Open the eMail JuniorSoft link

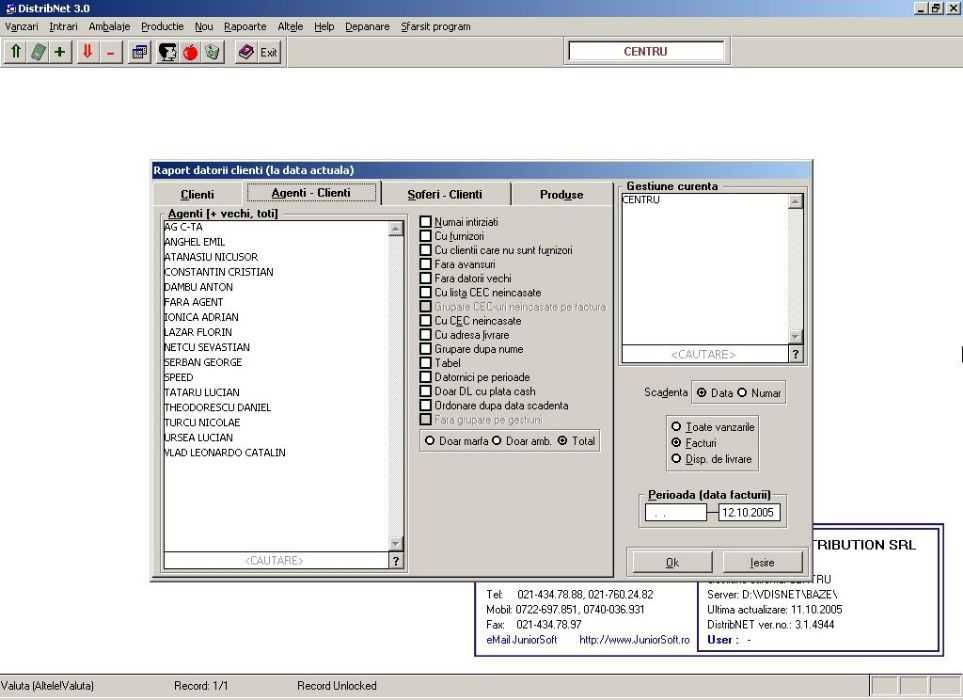click(x=521, y=640)
